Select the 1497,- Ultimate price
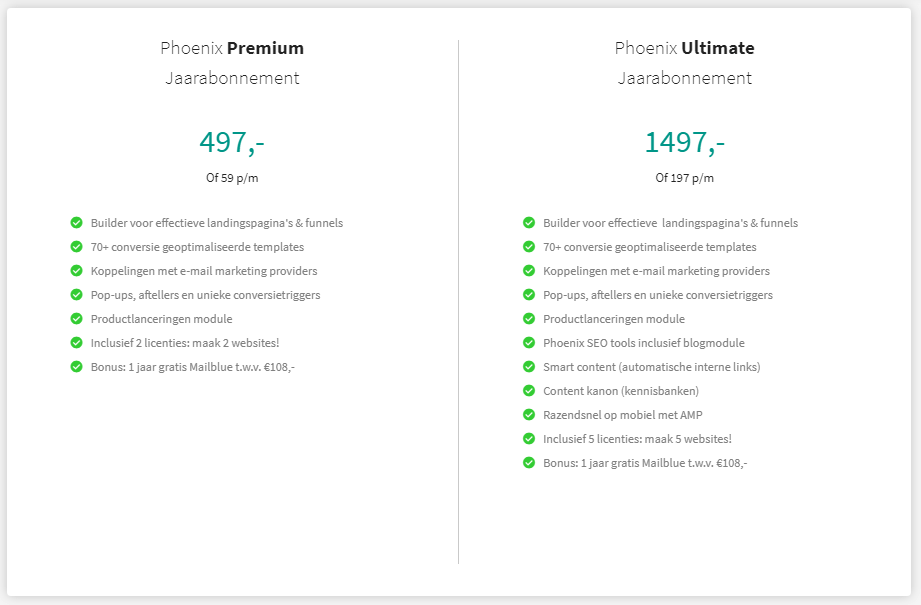This screenshot has width=921, height=605. [x=685, y=143]
